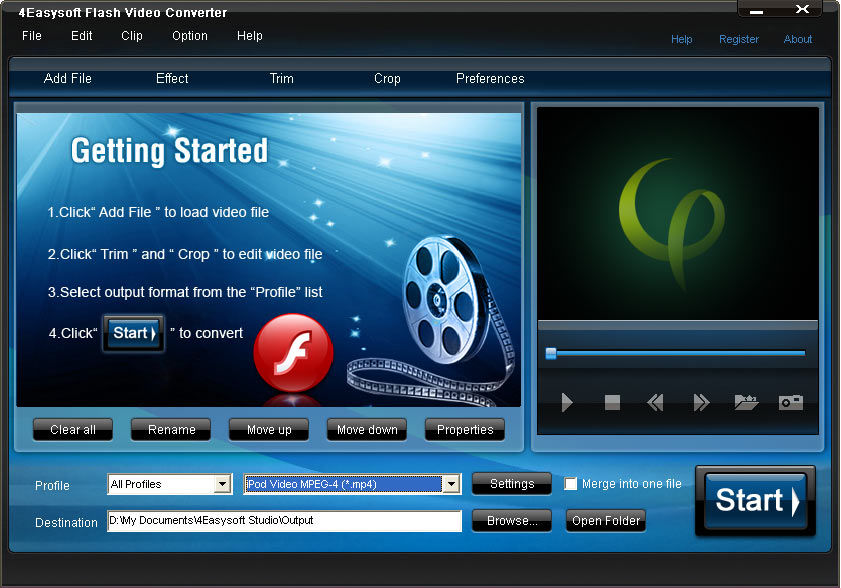Open the Option menu
The height and width of the screenshot is (588, 841).
click(190, 36)
